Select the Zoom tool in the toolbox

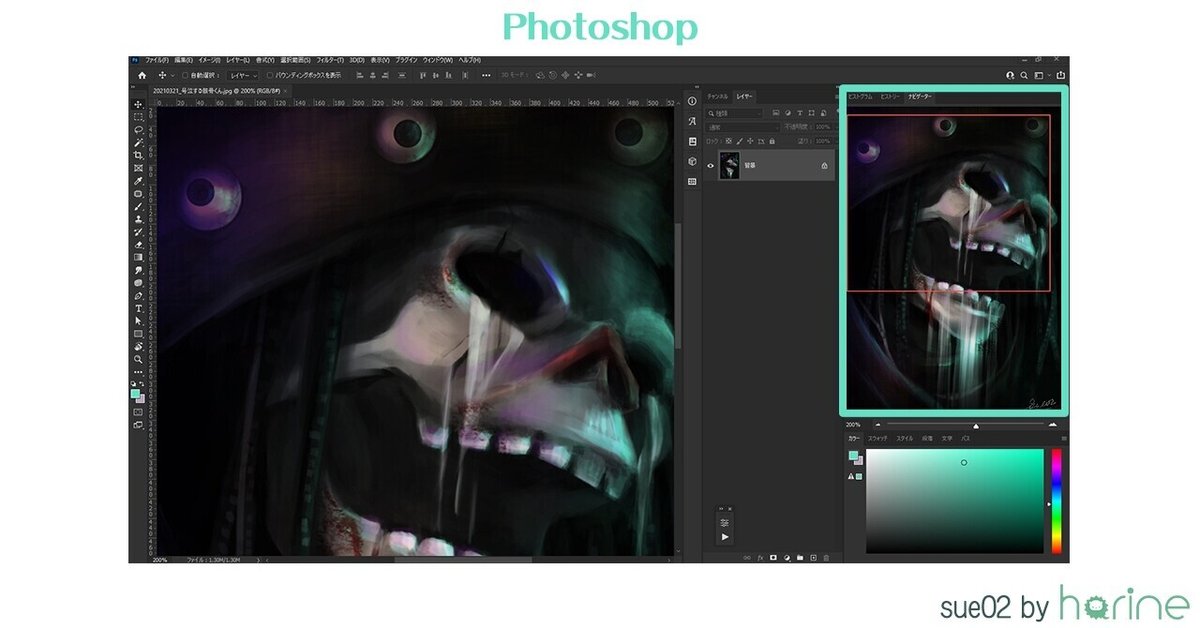click(x=138, y=359)
